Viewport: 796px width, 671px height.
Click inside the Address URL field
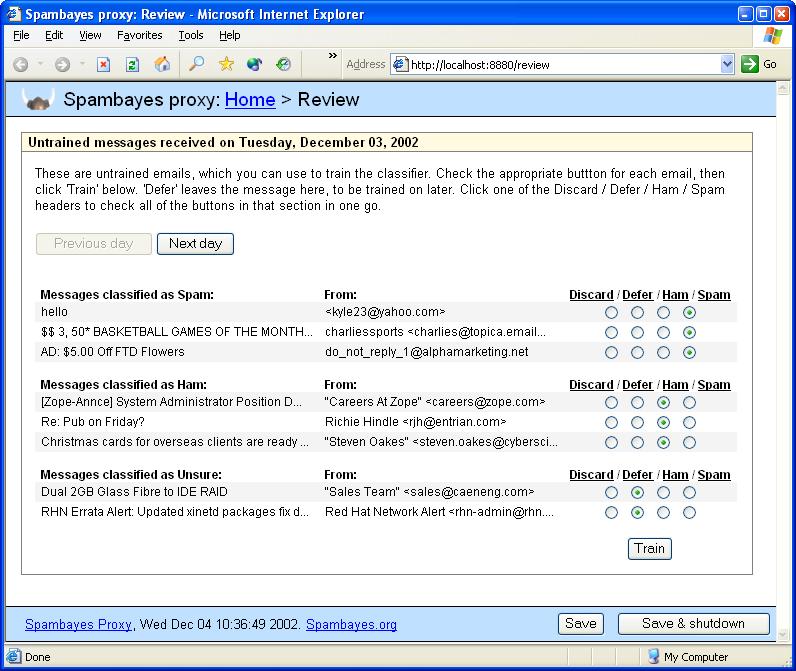560,64
